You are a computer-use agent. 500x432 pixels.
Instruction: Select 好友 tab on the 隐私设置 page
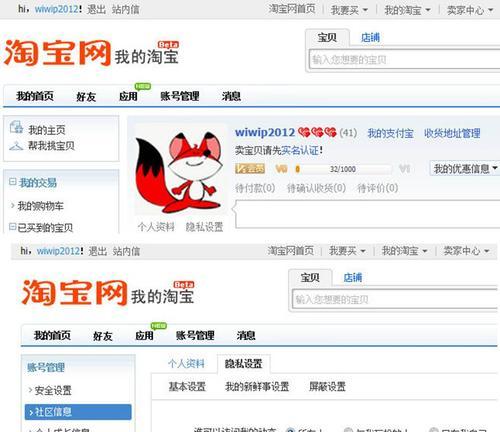click(x=103, y=336)
